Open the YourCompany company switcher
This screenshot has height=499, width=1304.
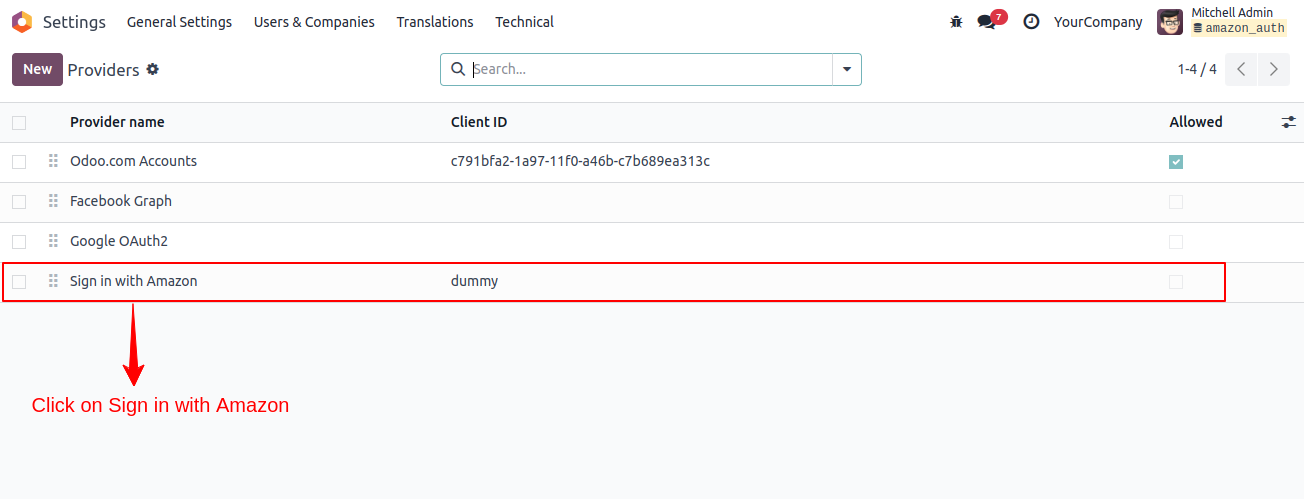click(x=1098, y=21)
